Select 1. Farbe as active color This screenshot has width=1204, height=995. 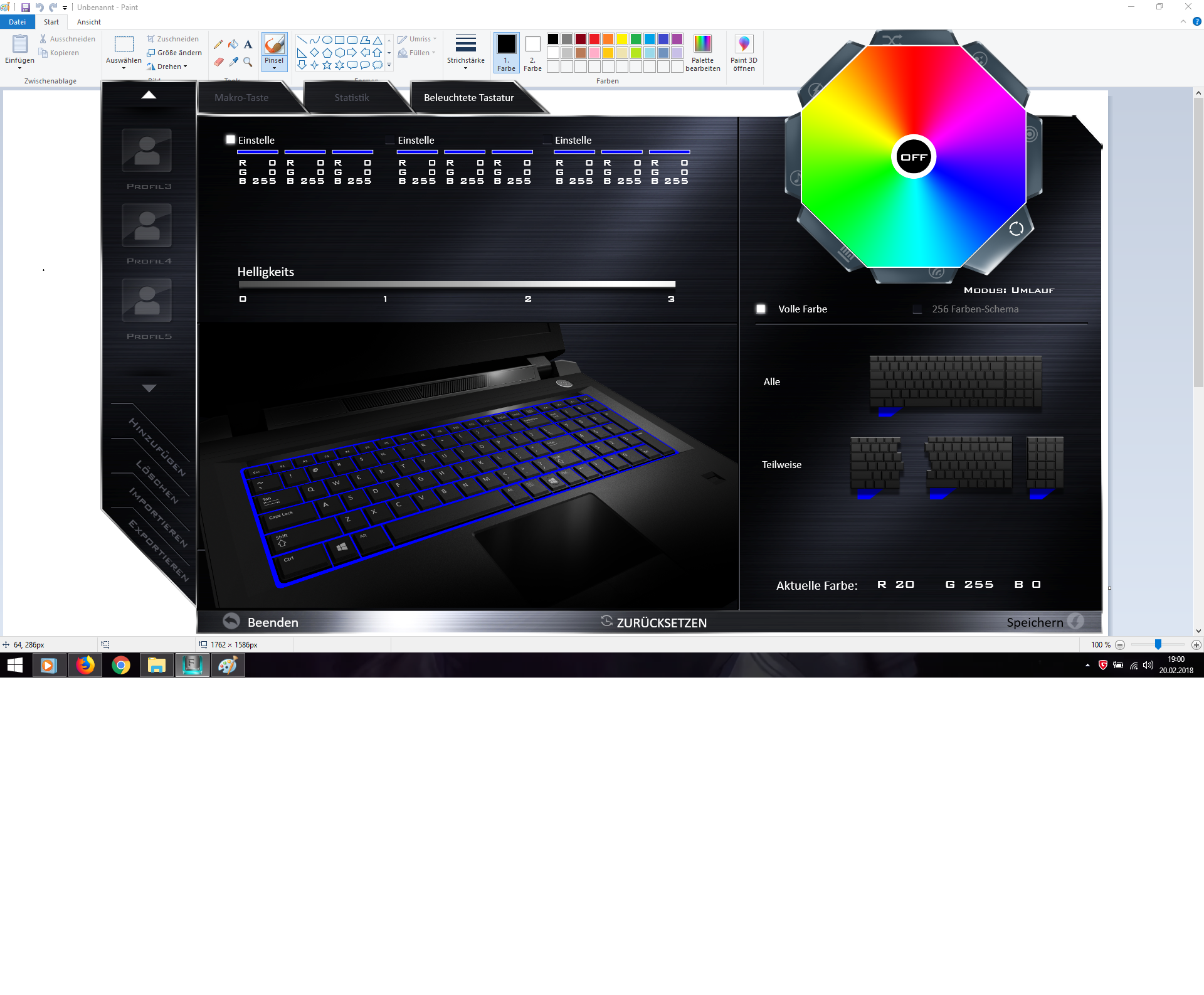click(506, 53)
